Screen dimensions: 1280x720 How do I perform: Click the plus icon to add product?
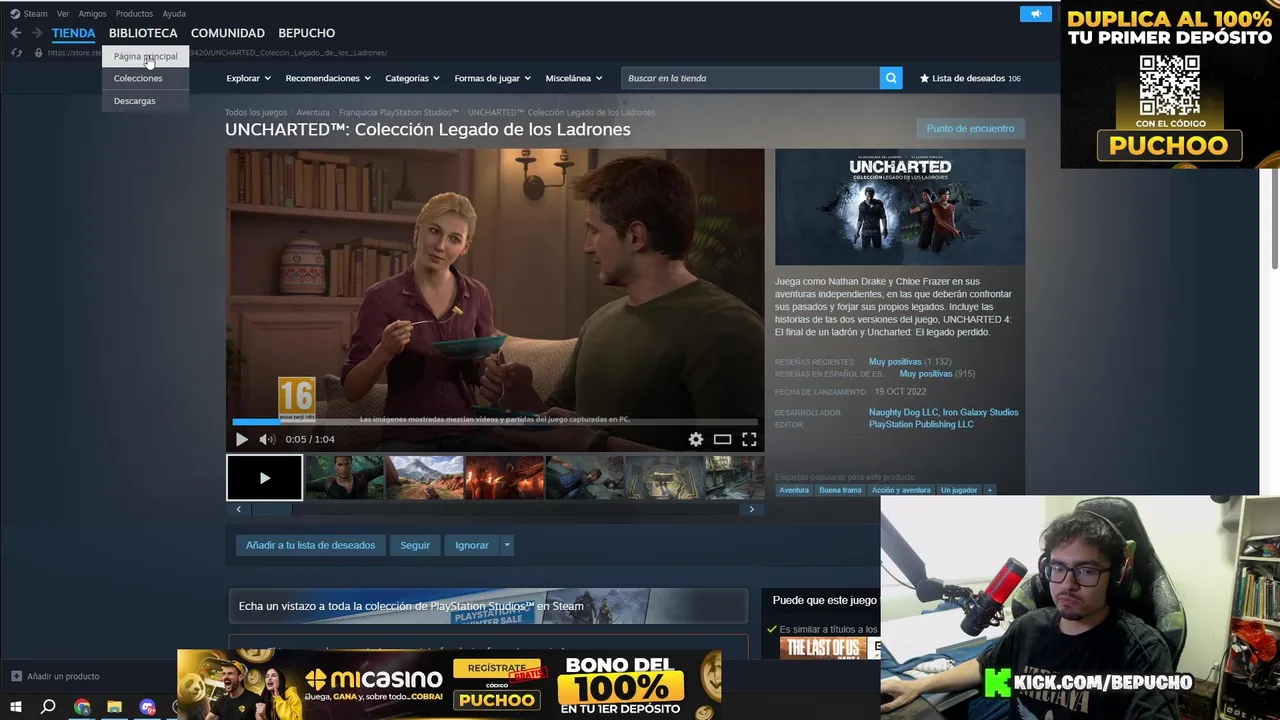pos(16,676)
